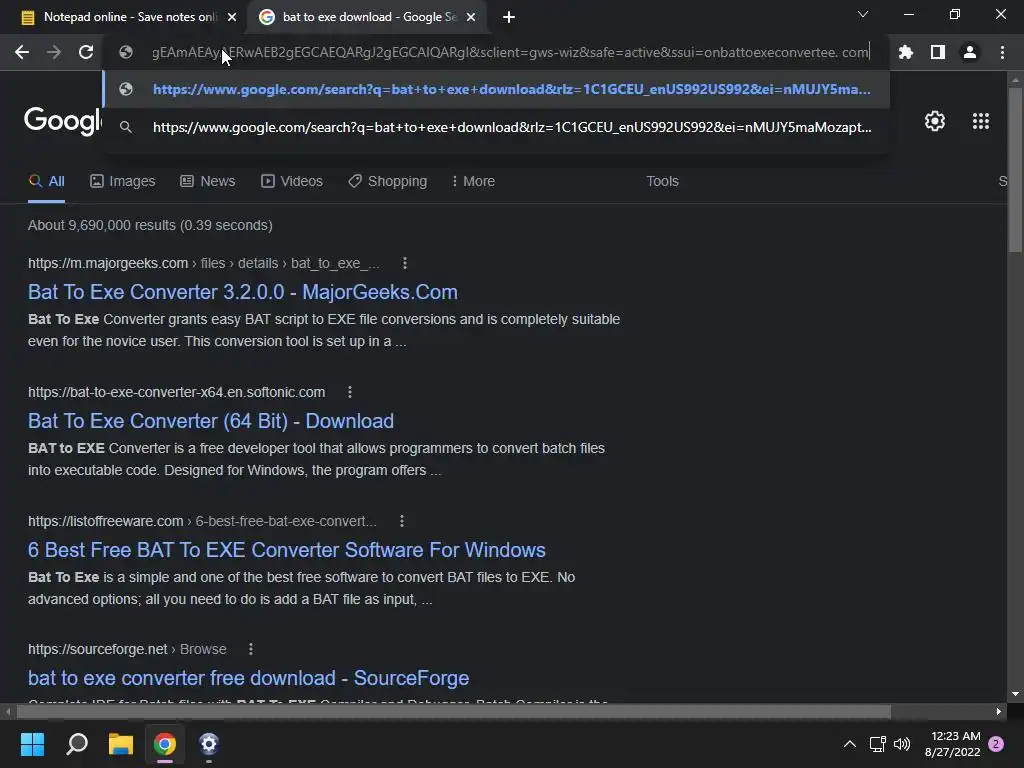Open the volume tray icon
Viewport: 1024px width, 768px height.
click(x=902, y=744)
